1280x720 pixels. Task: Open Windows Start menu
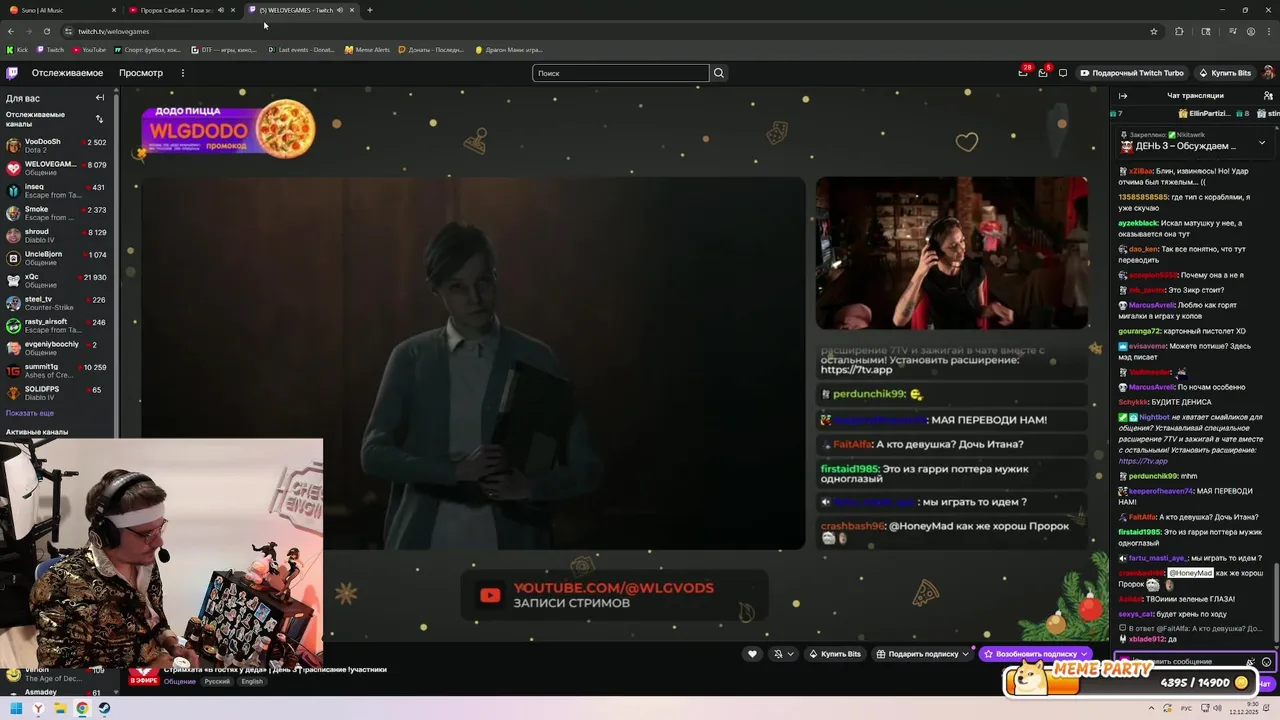[x=16, y=709]
